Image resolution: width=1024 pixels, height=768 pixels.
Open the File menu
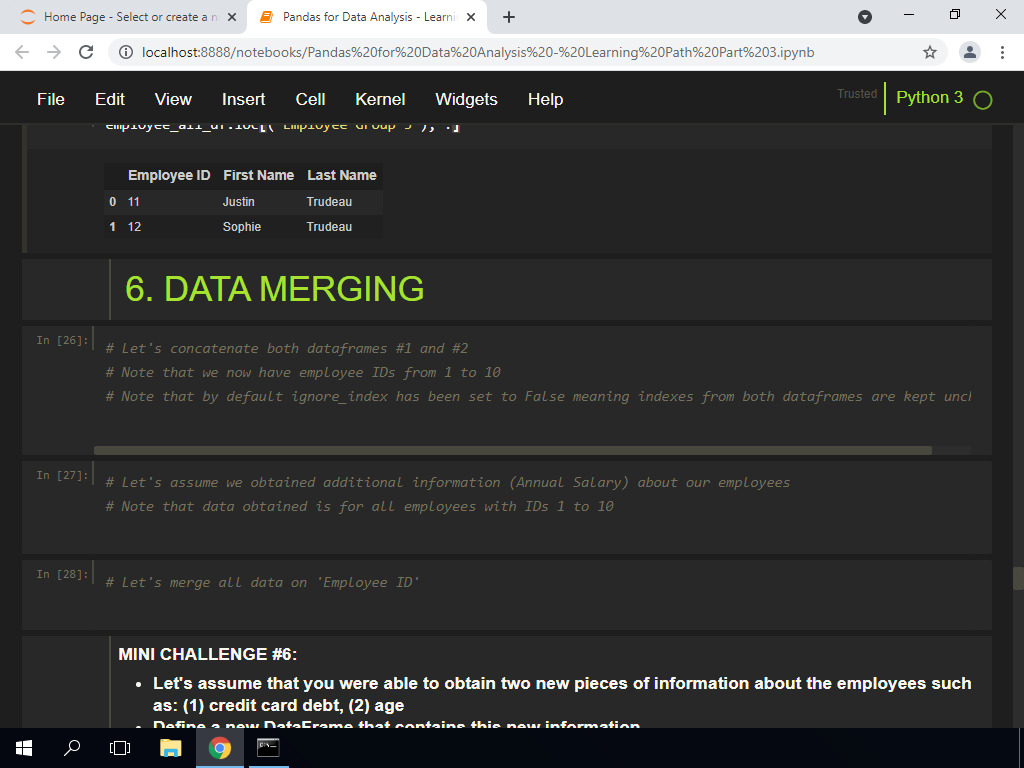click(50, 99)
